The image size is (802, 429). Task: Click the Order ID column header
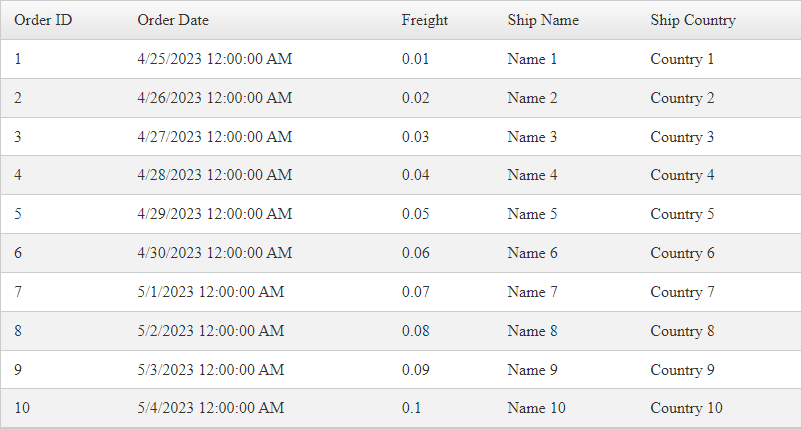42,20
